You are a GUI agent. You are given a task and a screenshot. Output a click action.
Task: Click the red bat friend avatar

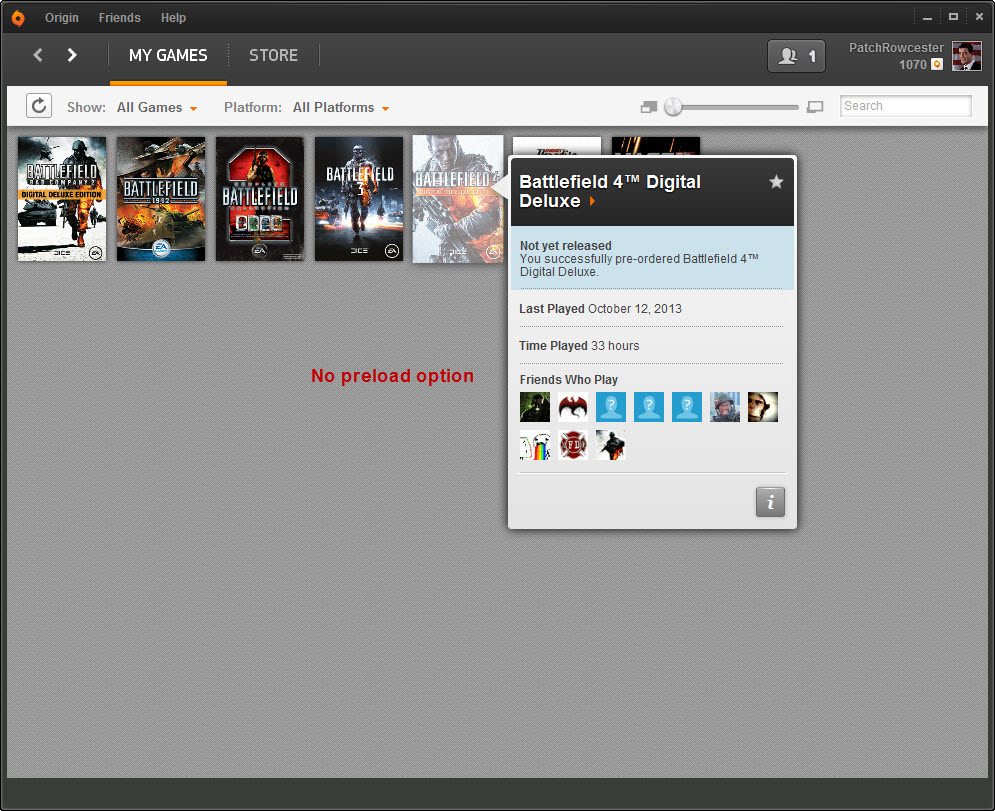coord(573,407)
